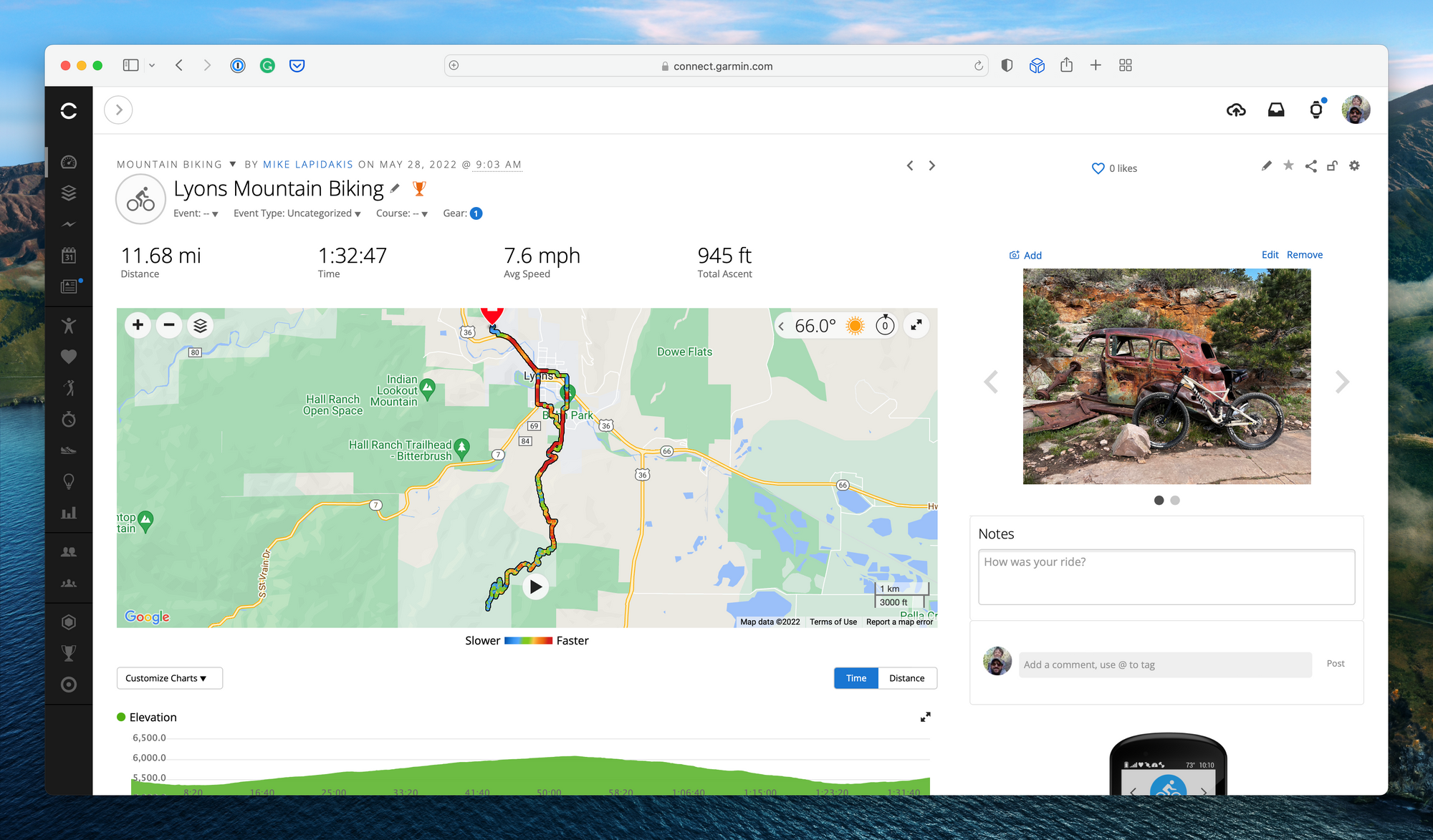The height and width of the screenshot is (840, 1433).
Task: Toggle the Time button for chart view
Action: click(856, 678)
